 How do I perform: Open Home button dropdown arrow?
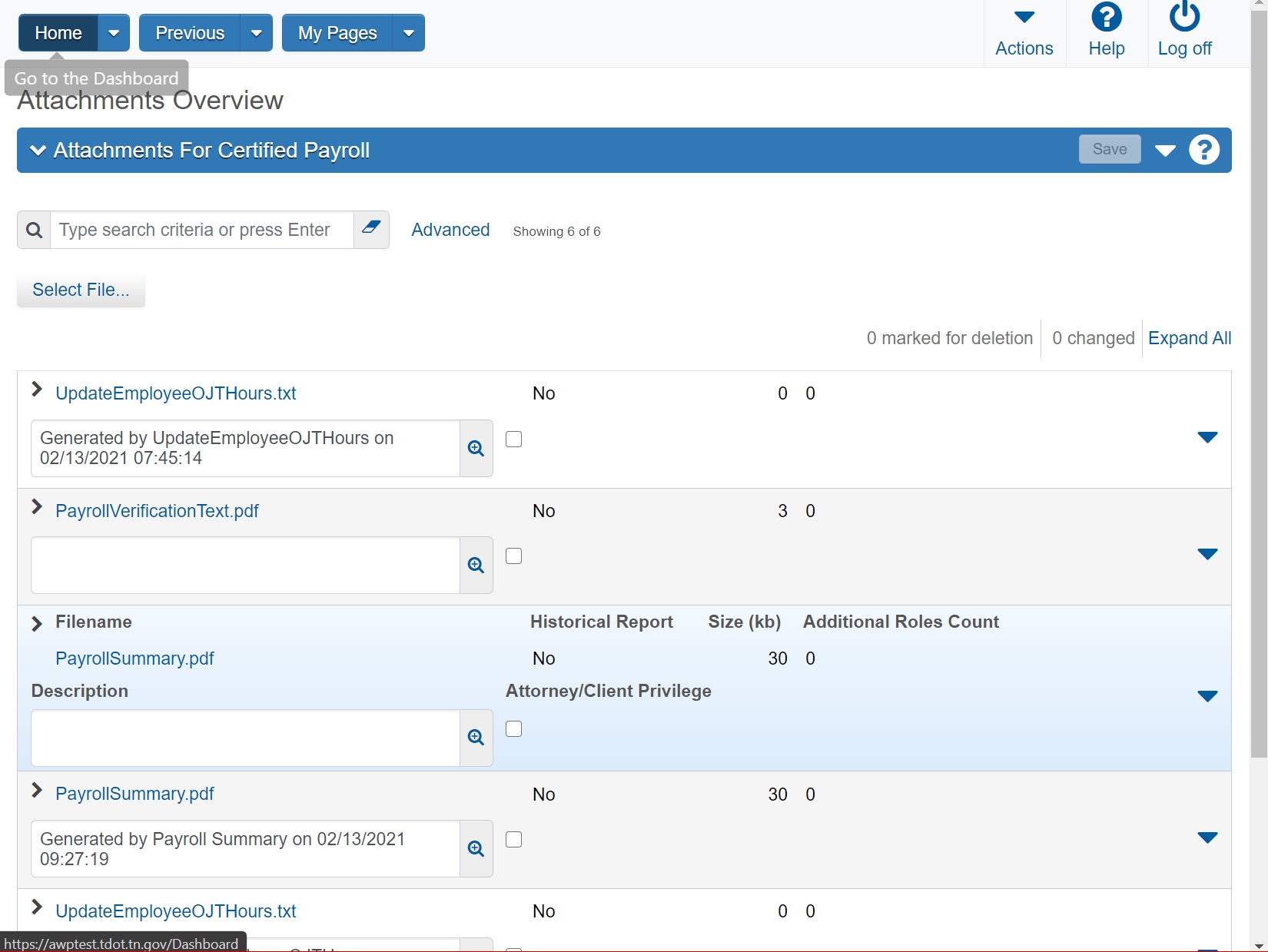tap(114, 33)
